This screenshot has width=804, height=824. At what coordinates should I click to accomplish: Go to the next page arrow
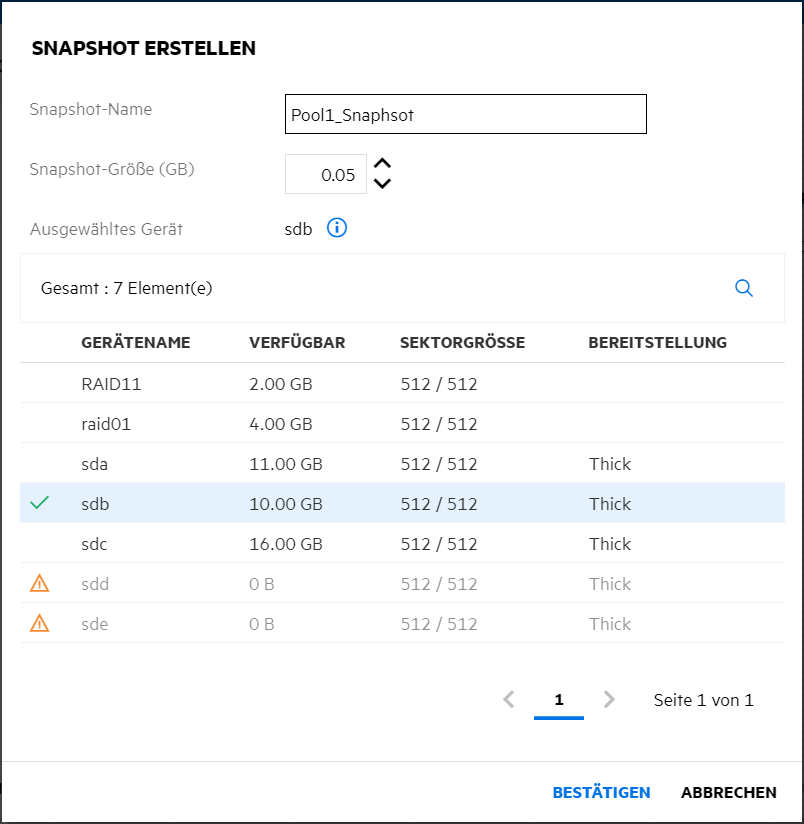coord(609,700)
